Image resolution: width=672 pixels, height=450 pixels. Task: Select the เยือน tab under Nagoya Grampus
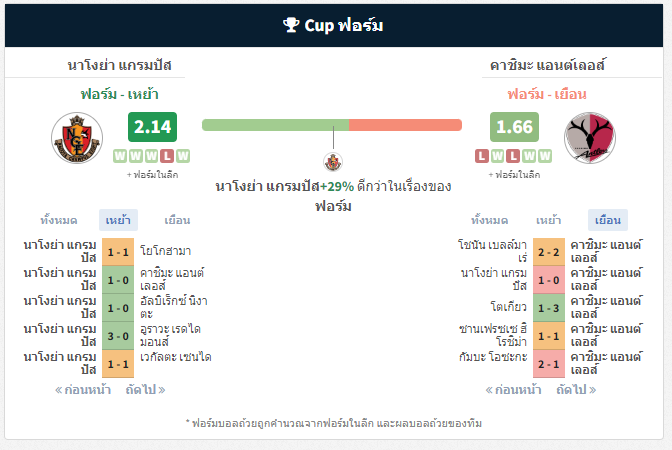point(177,220)
